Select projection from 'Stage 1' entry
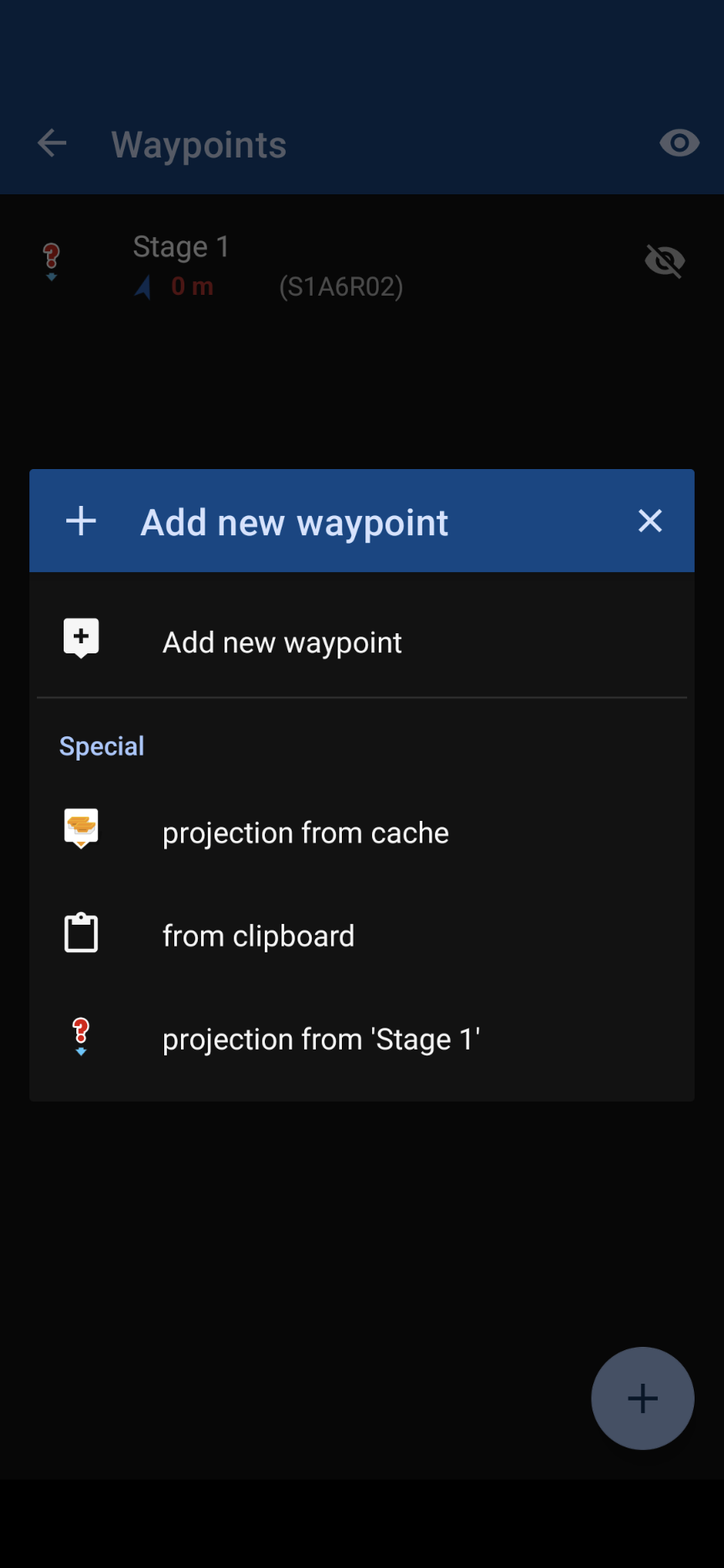724x1568 pixels. coord(321,1039)
